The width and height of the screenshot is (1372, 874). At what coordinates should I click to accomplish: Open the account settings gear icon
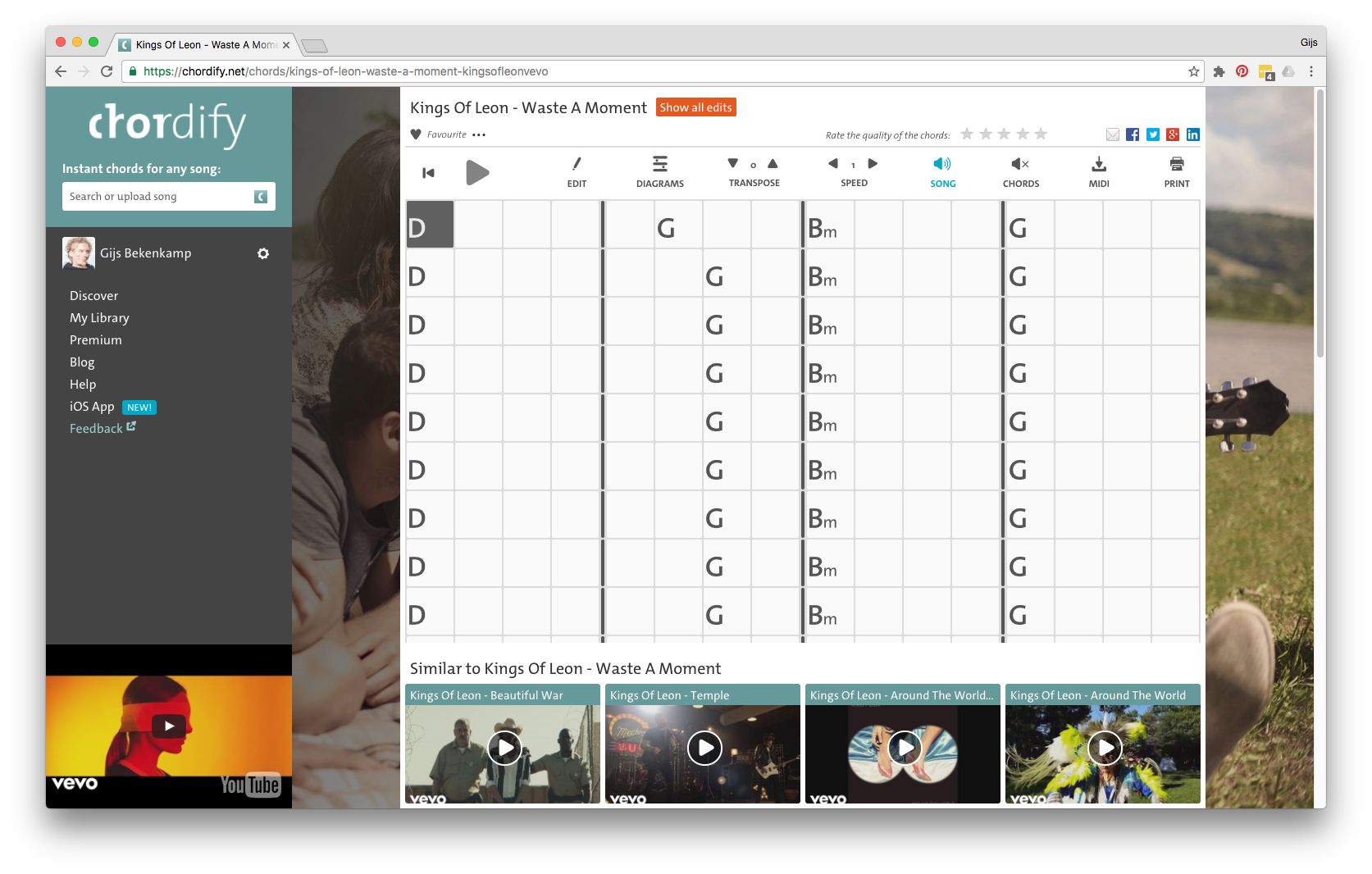pyautogui.click(x=263, y=253)
